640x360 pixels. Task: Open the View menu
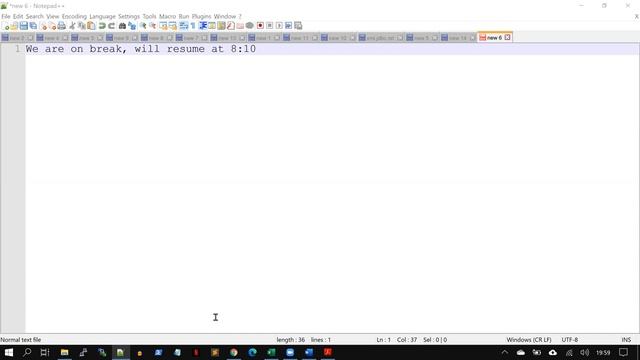(53, 16)
